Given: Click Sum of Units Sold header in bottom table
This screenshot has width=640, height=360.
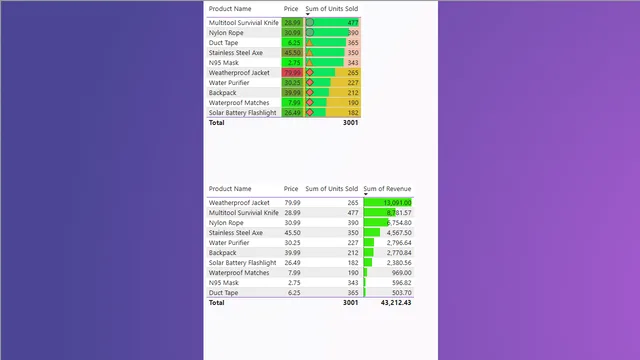Looking at the screenshot, I should [x=331, y=189].
